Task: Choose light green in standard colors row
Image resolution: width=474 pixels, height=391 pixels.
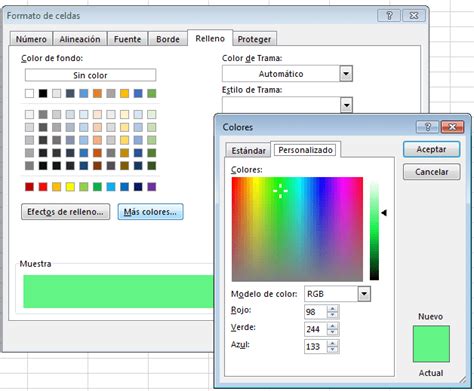Action: click(x=84, y=187)
